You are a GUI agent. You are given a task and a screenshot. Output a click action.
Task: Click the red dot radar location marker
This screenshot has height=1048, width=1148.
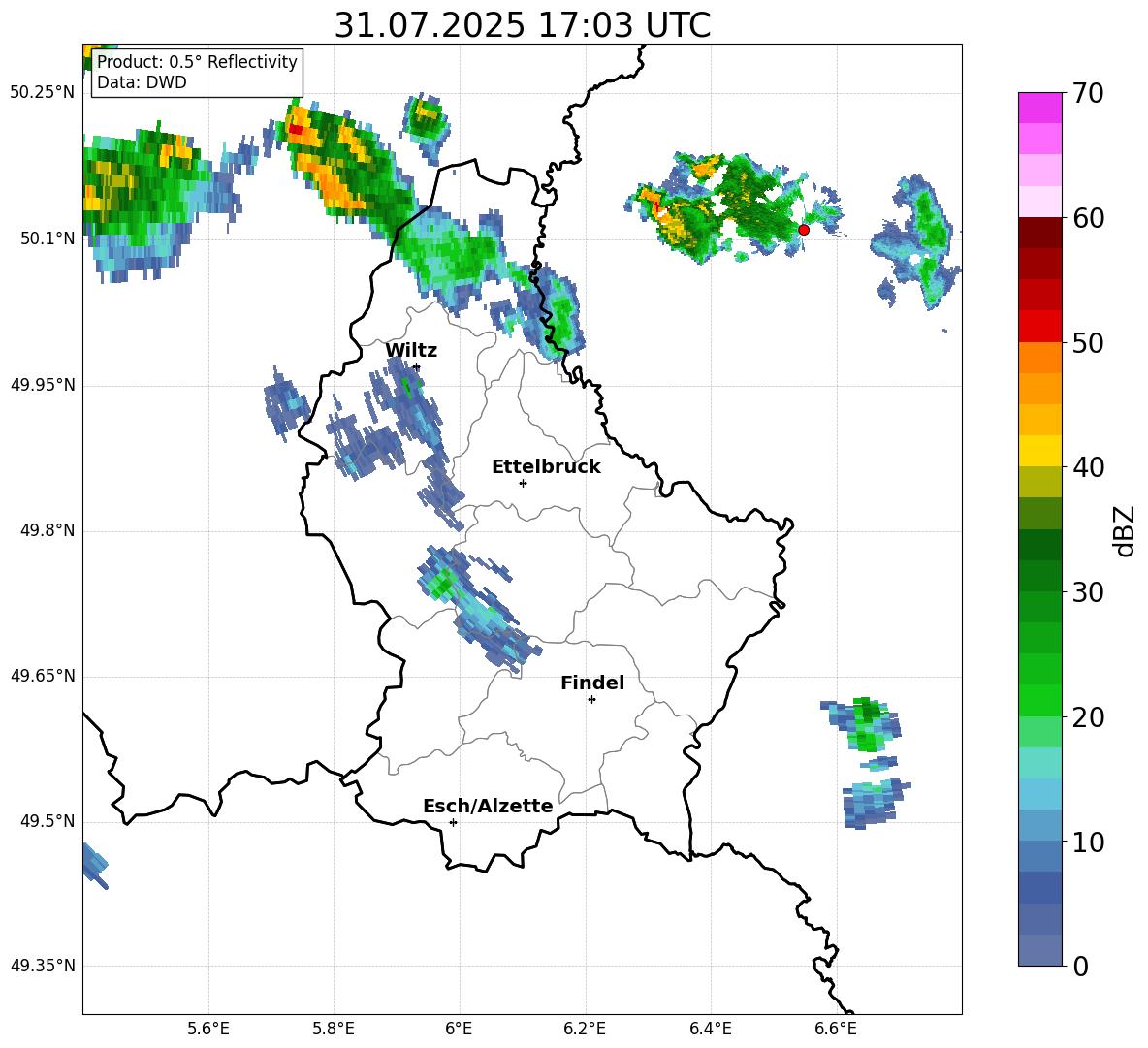(x=803, y=230)
